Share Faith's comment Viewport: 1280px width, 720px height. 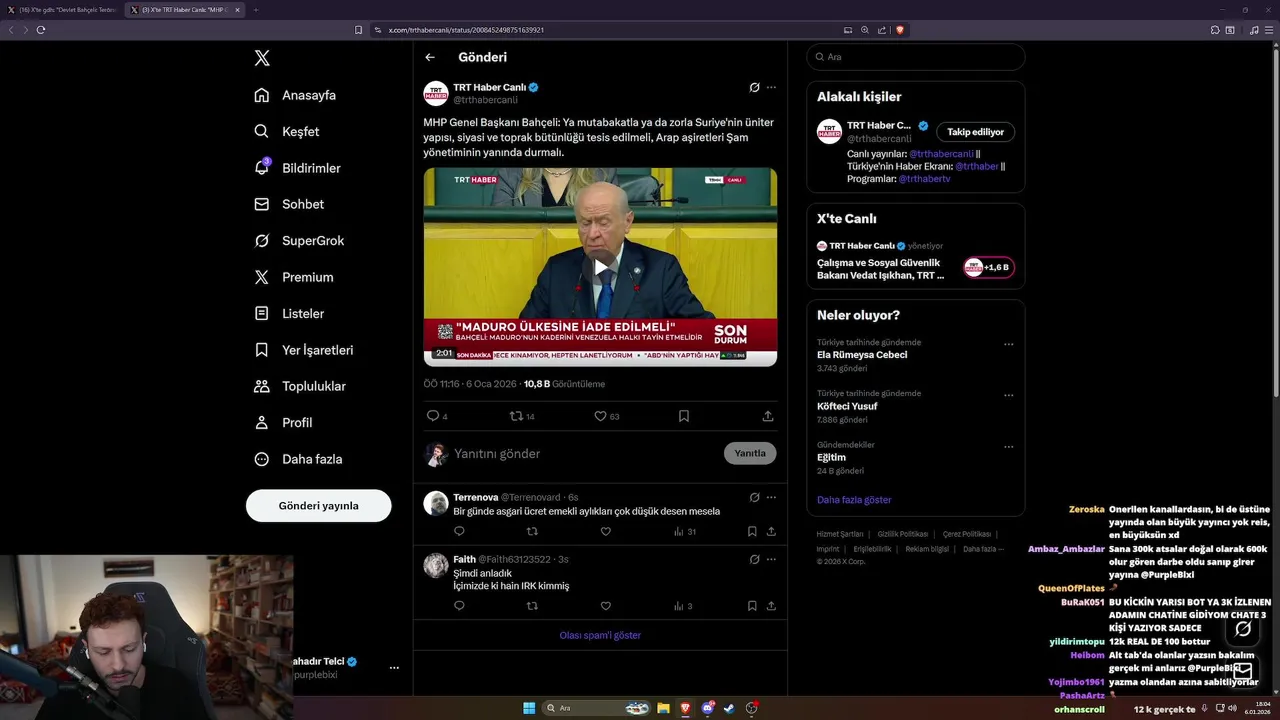click(771, 606)
